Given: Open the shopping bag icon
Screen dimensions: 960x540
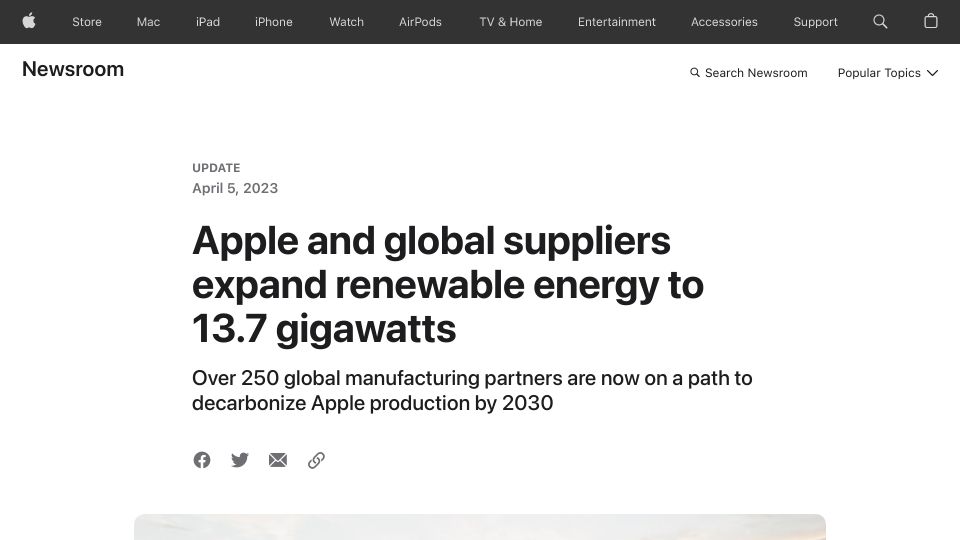Looking at the screenshot, I should (931, 21).
